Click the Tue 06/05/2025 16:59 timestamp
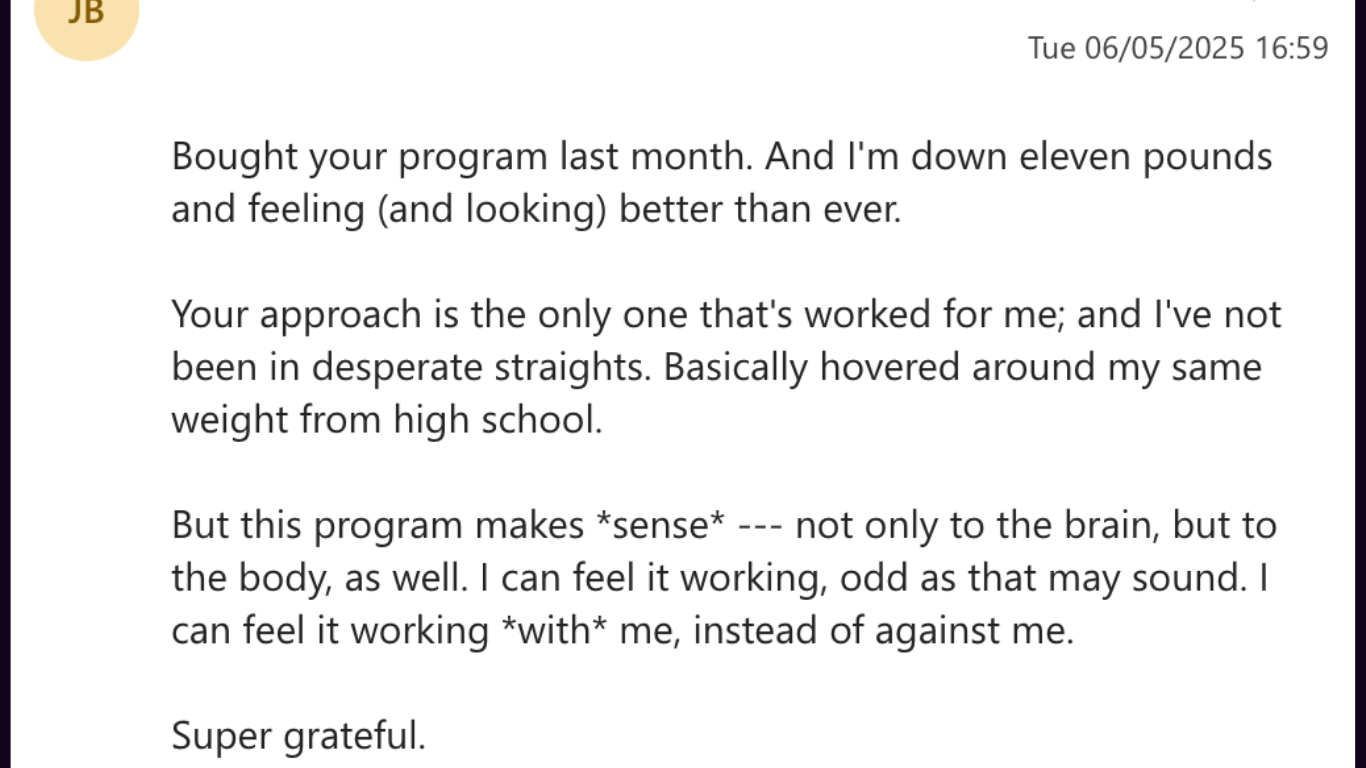 (1178, 47)
